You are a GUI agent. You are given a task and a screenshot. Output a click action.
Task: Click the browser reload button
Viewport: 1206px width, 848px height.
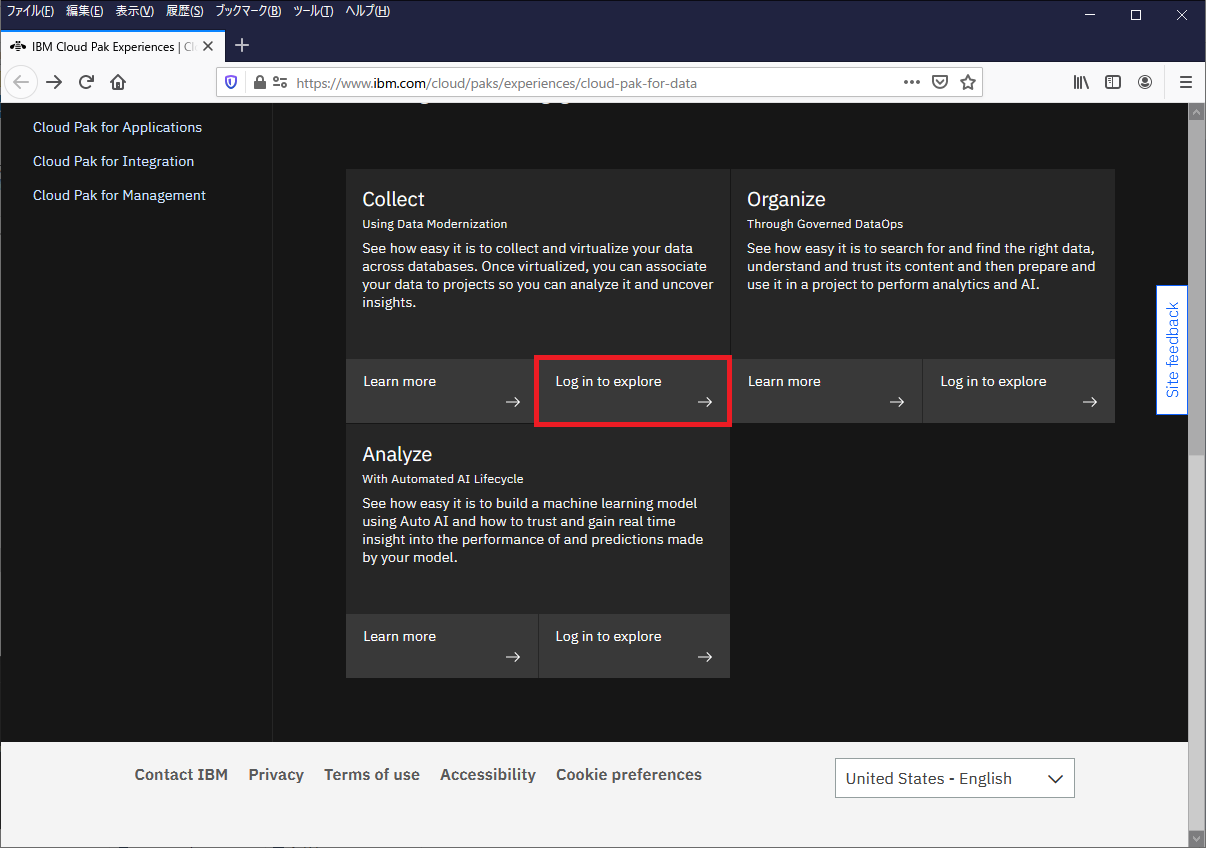(86, 83)
